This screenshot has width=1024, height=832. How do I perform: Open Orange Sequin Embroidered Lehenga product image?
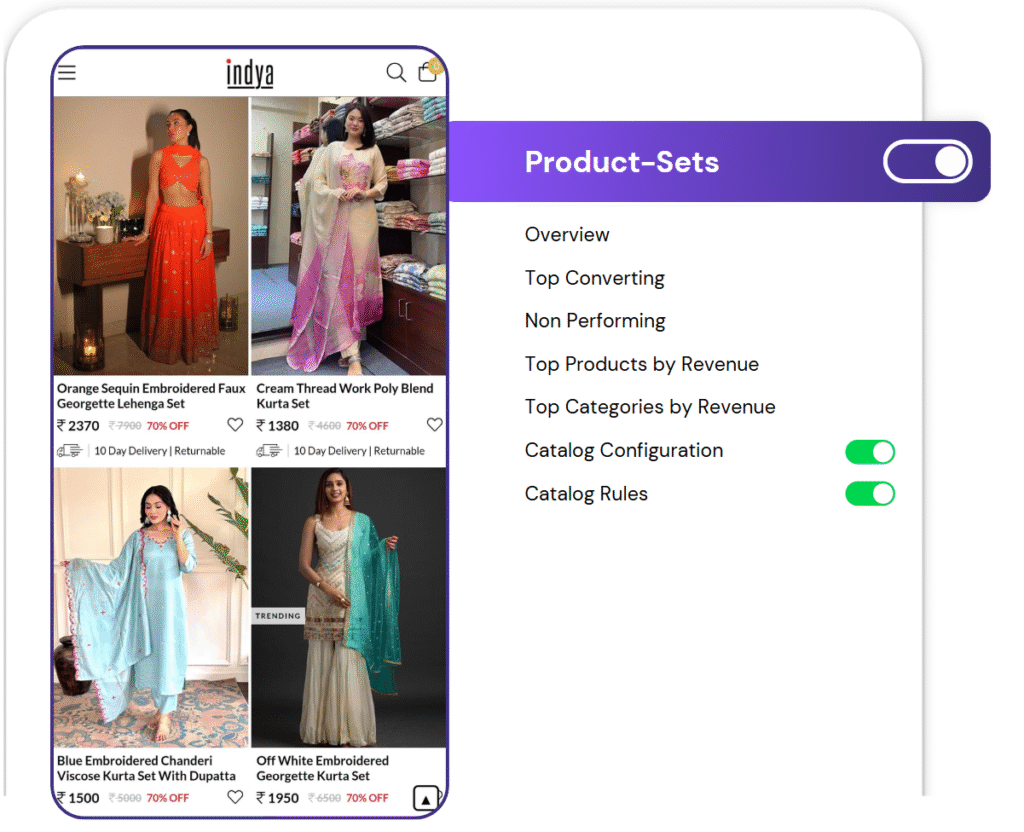tap(151, 236)
